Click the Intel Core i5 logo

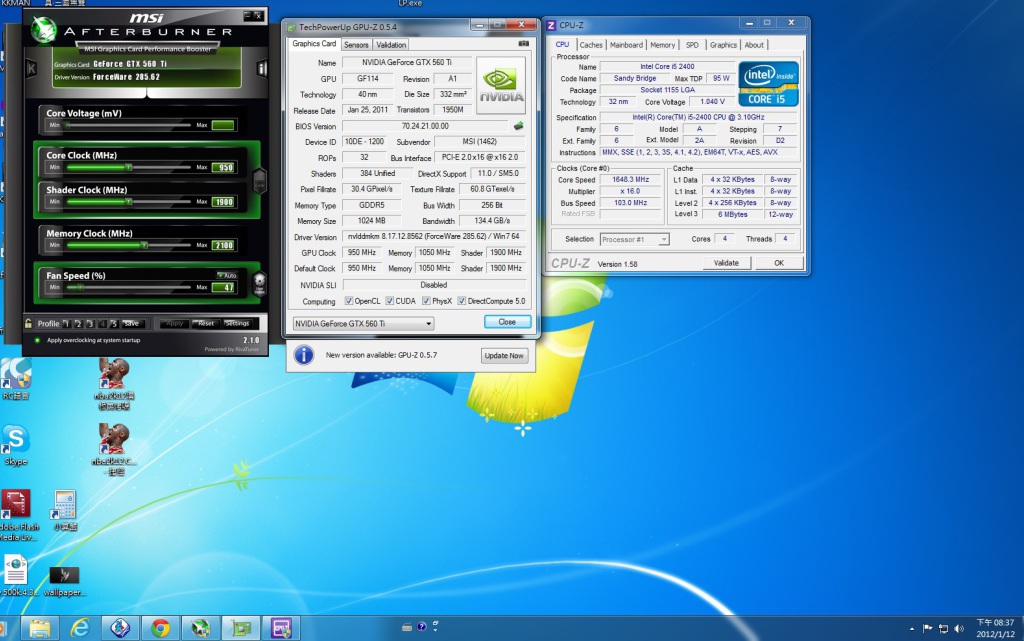(768, 83)
